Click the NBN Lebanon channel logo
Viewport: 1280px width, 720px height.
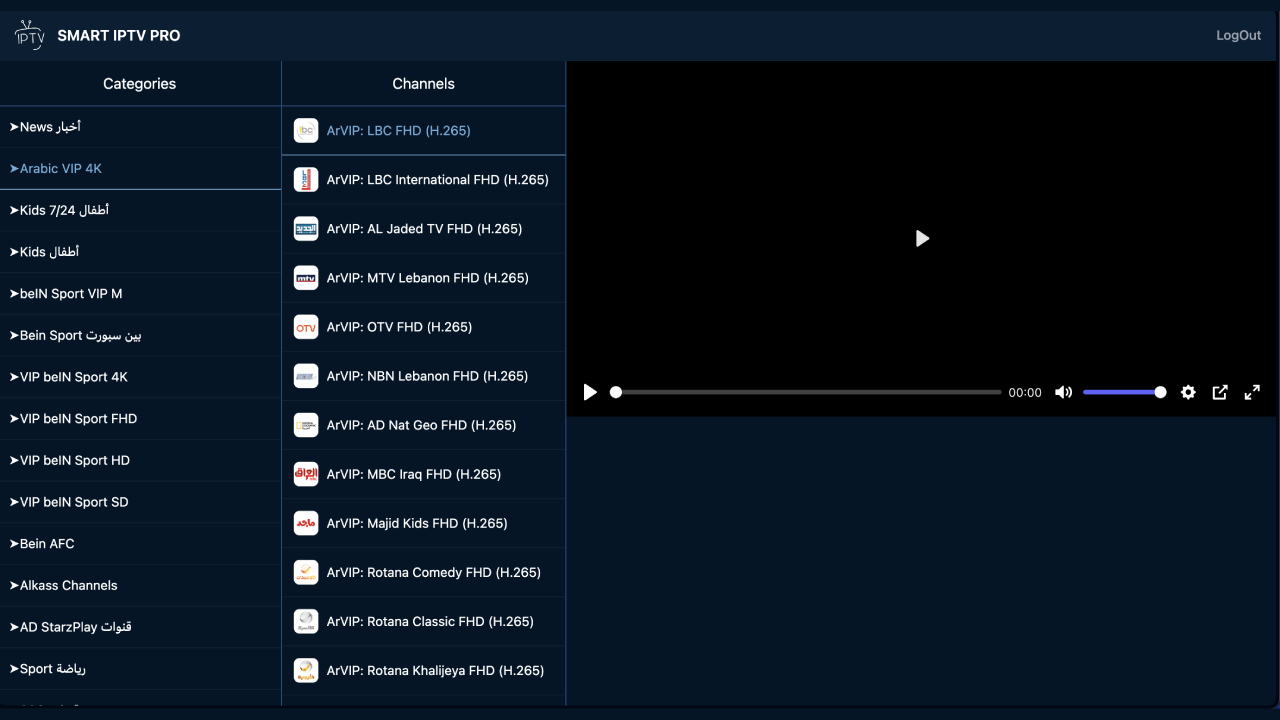[x=306, y=376]
